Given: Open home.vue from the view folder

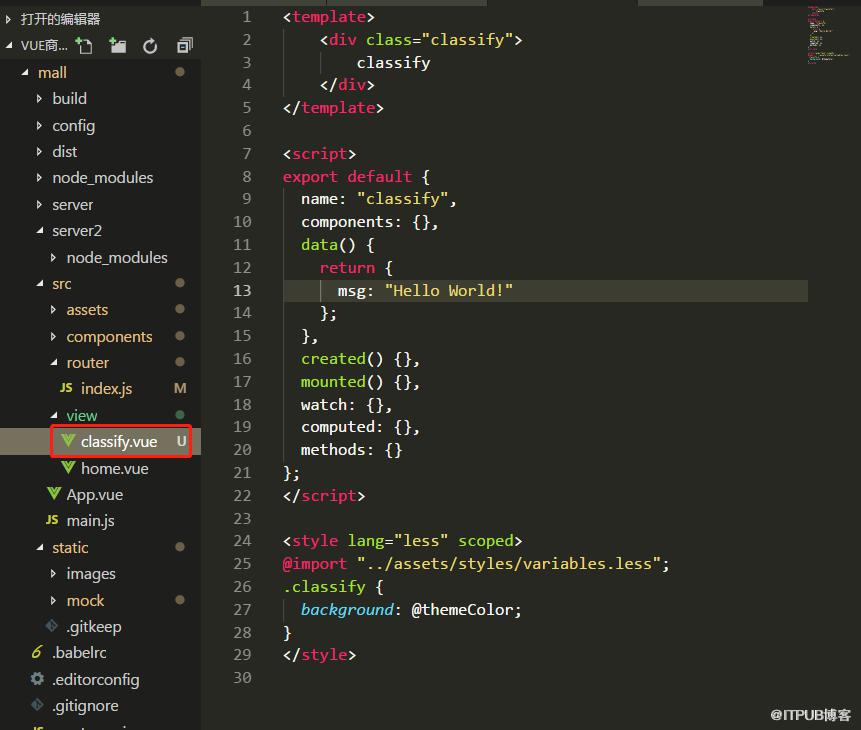Looking at the screenshot, I should pos(100,468).
